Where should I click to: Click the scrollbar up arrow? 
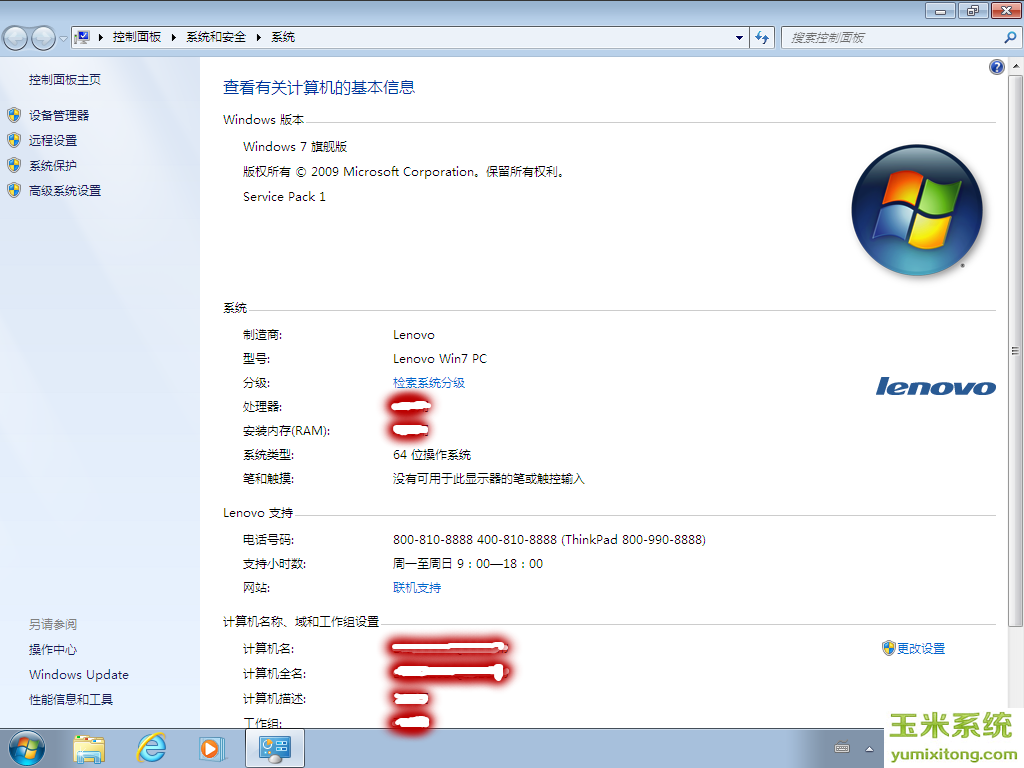(1016, 67)
